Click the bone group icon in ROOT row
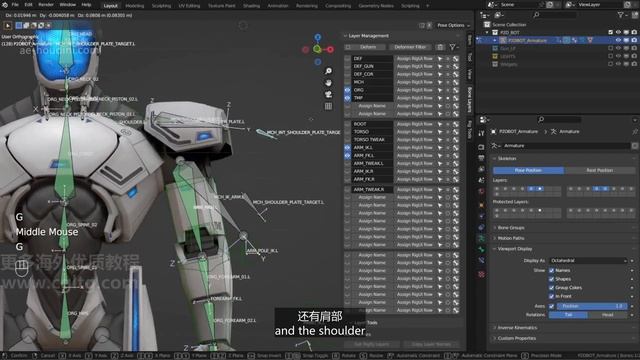Screen dimensions: 640x360 (456, 124)
